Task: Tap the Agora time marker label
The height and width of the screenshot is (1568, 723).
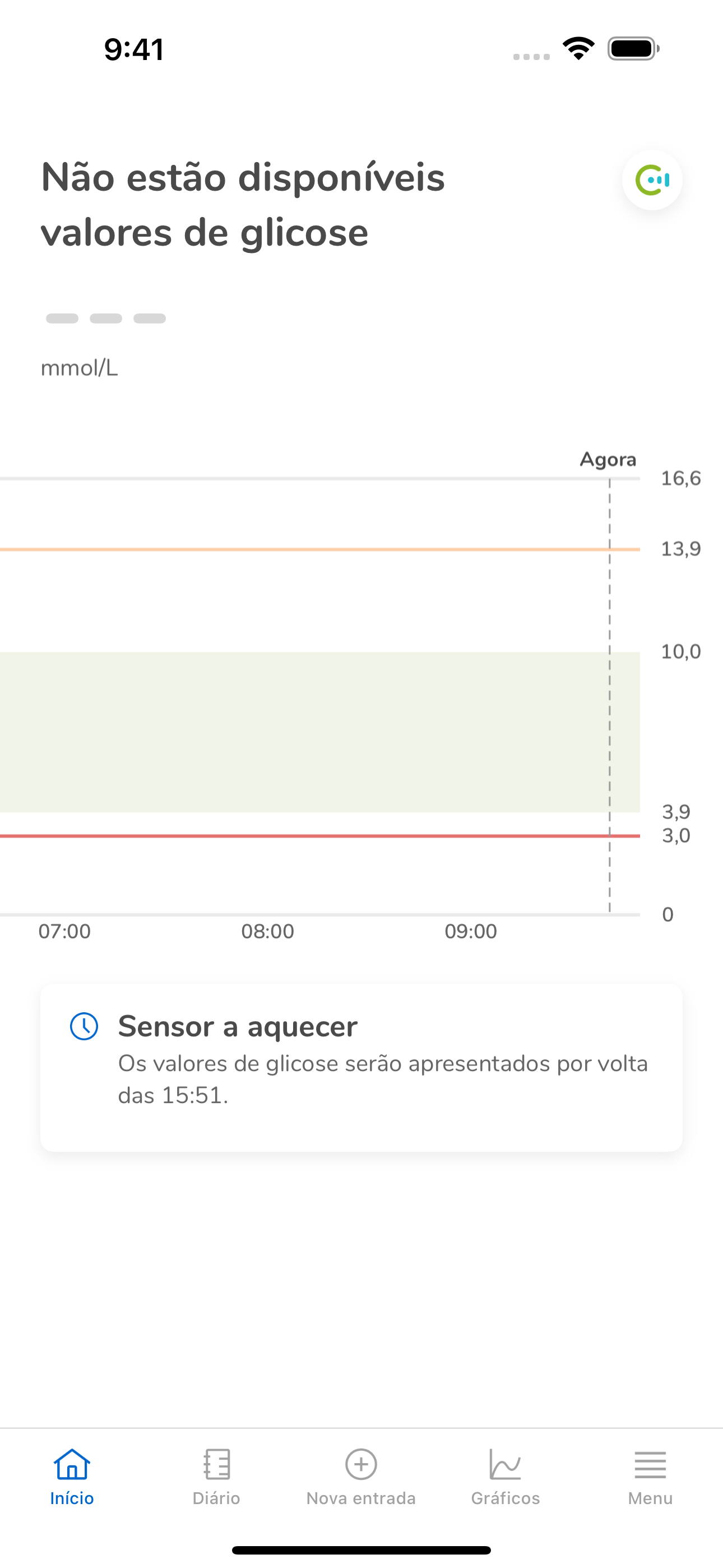Action: click(x=608, y=459)
